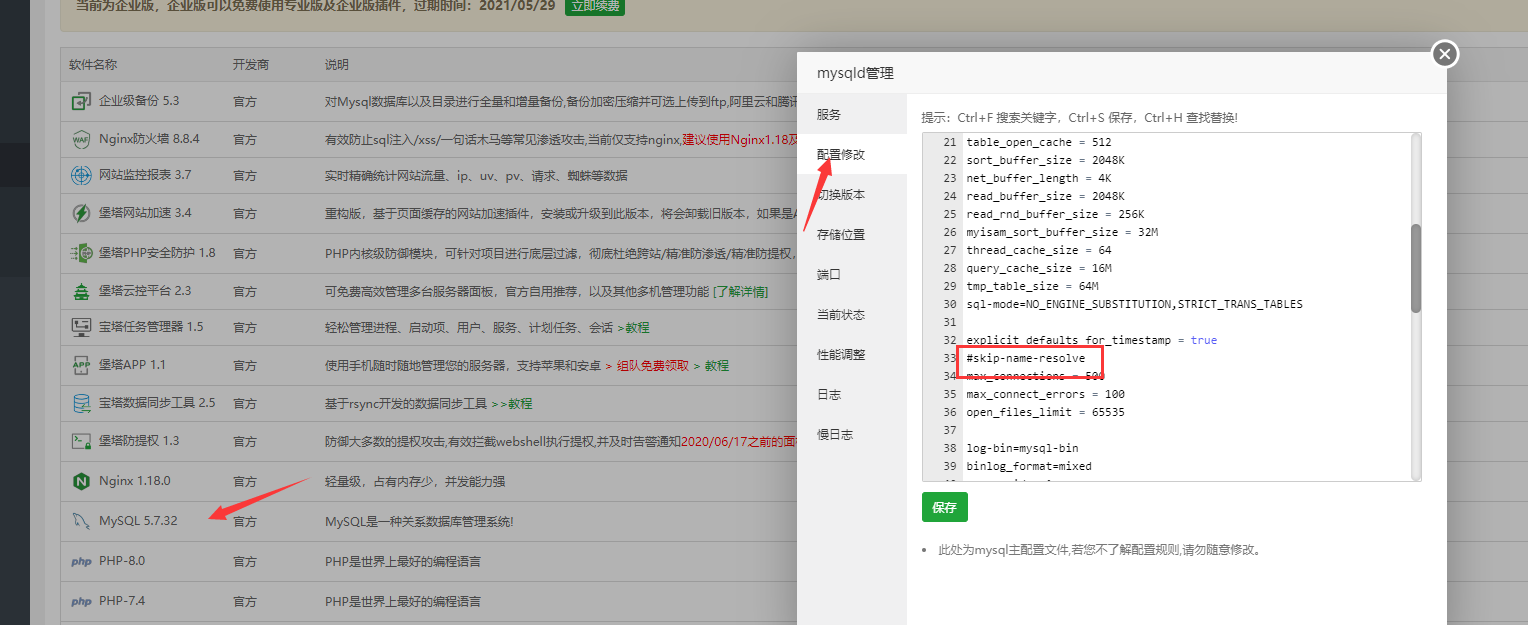Show the 当前状态 tab
Viewport: 1528px width, 625px height.
click(852, 314)
